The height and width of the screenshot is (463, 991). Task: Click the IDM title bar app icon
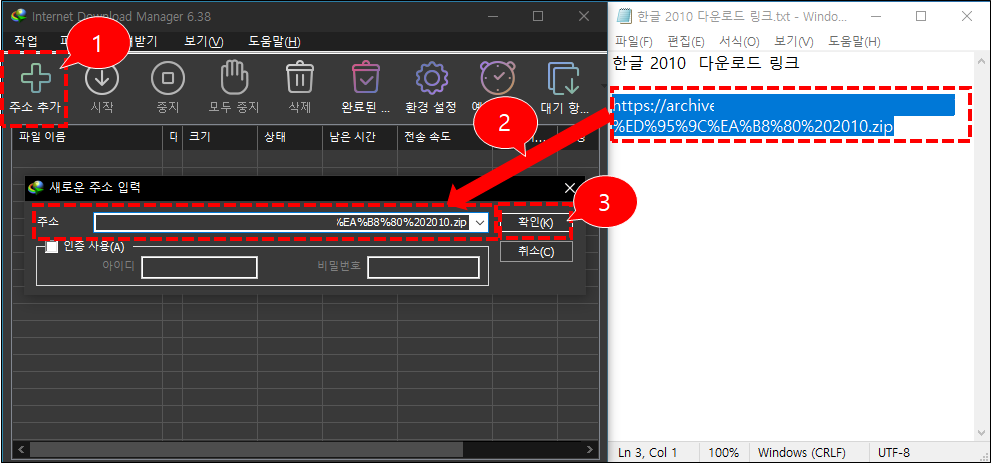click(x=20, y=15)
